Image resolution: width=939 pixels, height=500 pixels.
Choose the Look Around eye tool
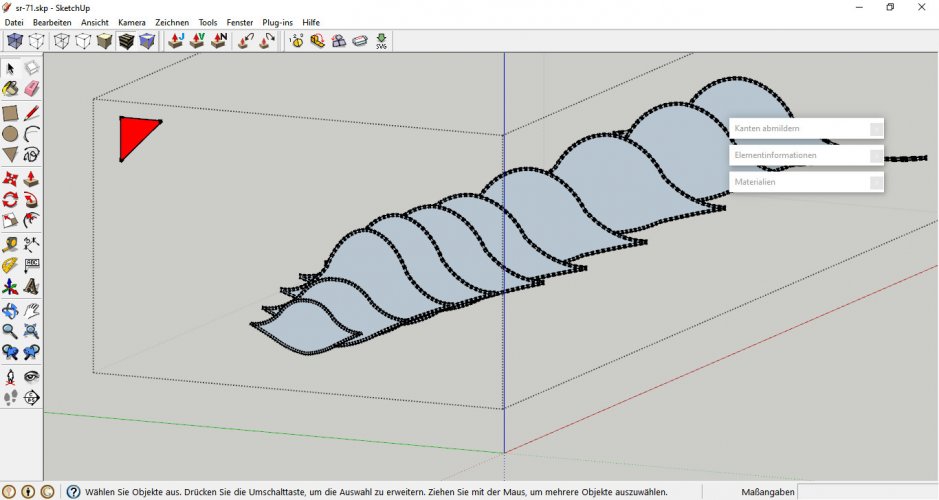pyautogui.click(x=31, y=377)
